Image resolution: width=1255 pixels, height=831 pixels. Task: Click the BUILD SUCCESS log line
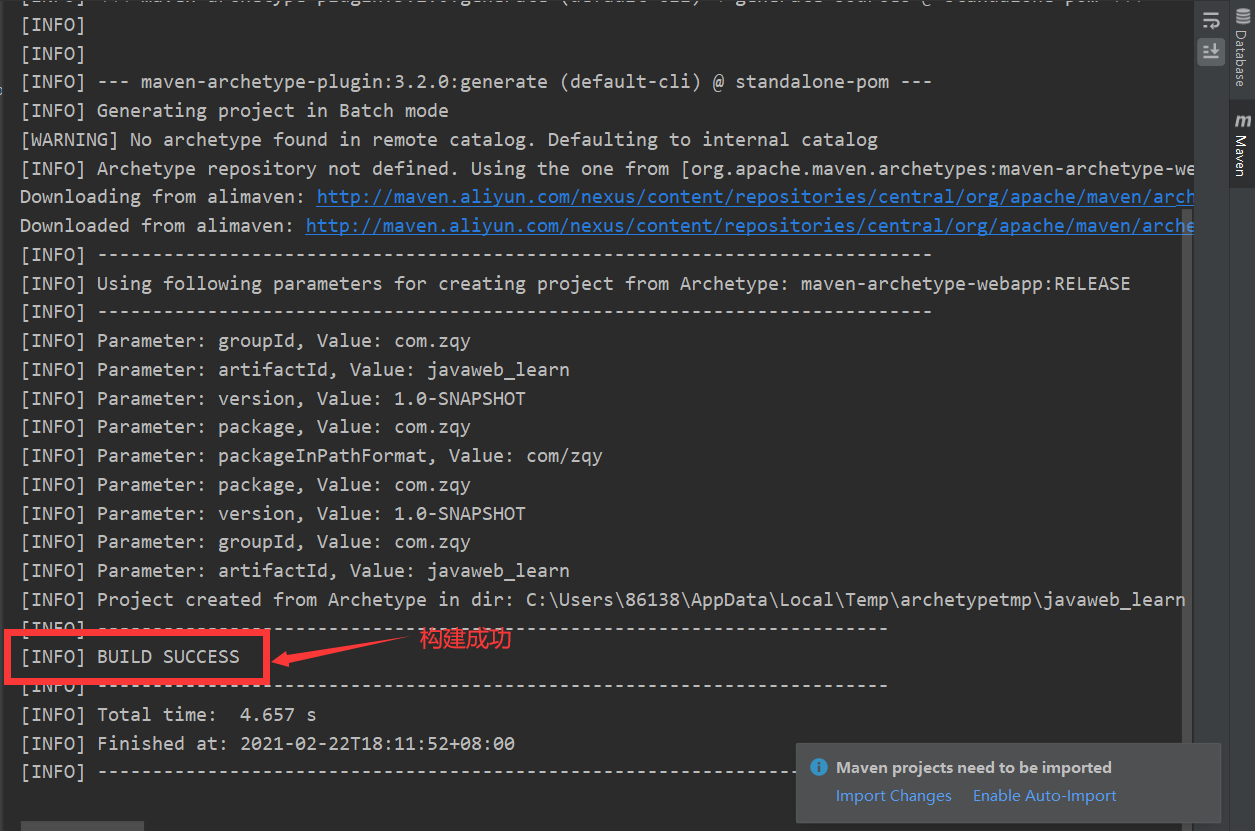pyautogui.click(x=168, y=657)
